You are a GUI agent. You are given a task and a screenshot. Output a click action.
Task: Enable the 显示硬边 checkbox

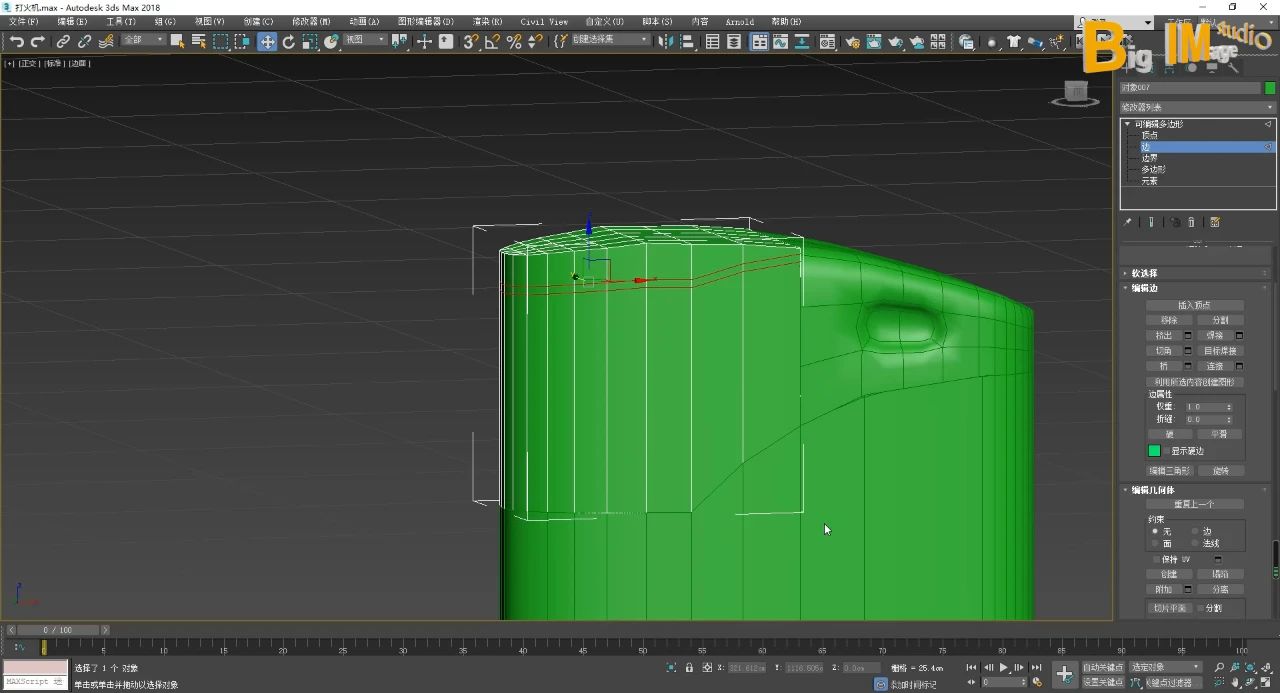tap(1166, 451)
